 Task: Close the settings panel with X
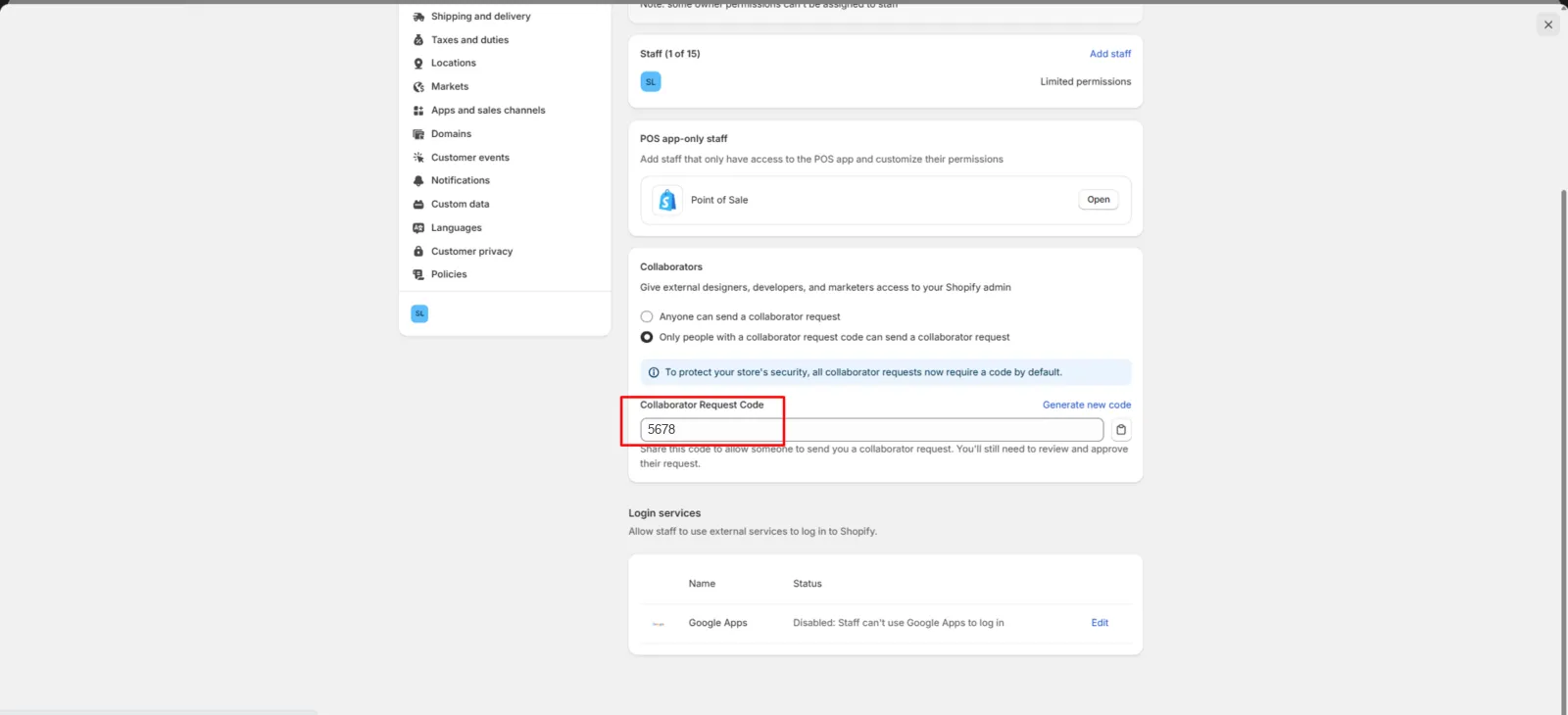point(1548,25)
